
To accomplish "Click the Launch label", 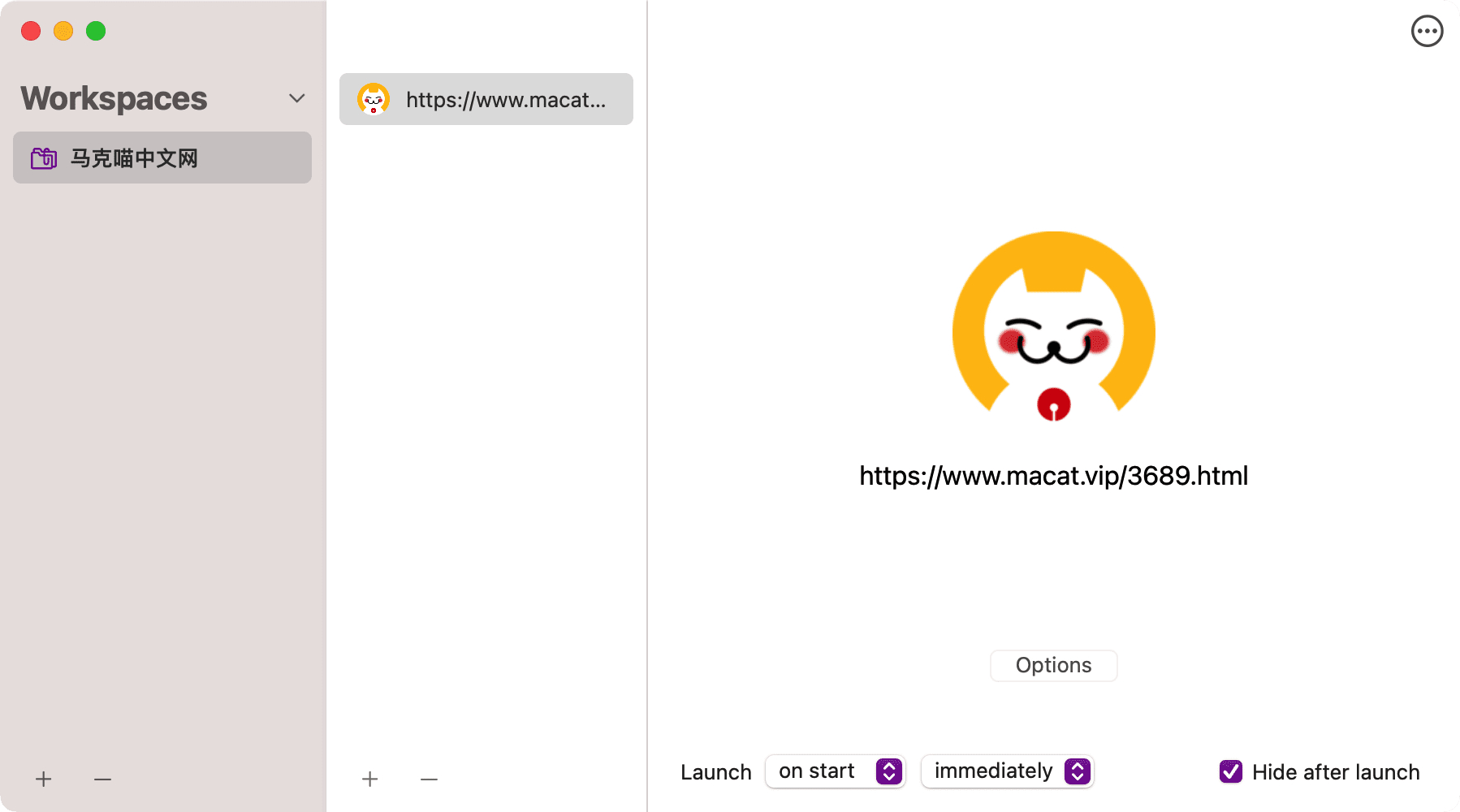I will (716, 772).
